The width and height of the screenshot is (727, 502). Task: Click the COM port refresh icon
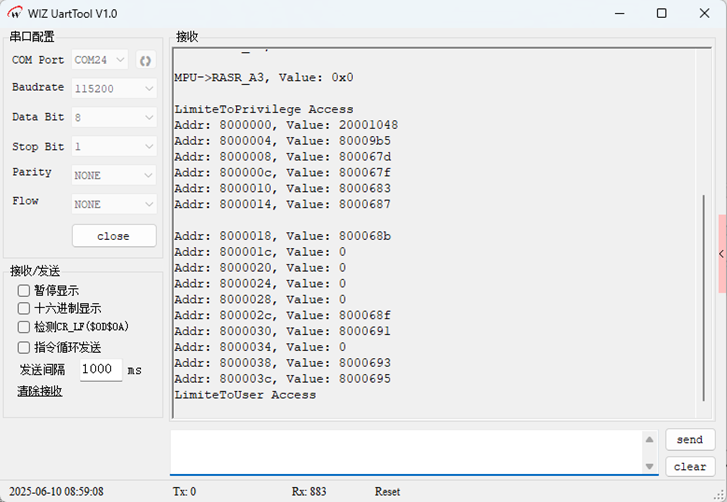[x=145, y=60]
